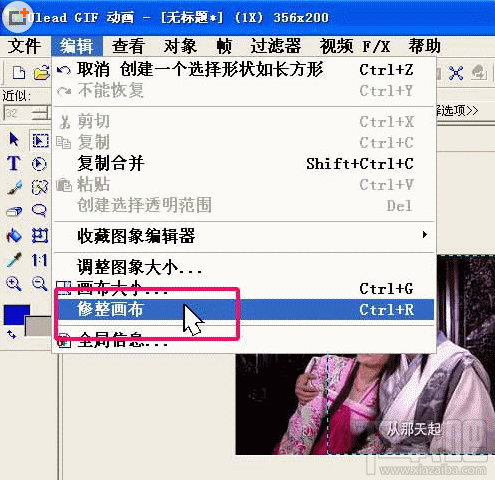Screen dimensions: 495x480
Task: Select the paint bucket fill tool
Action: pyautogui.click(x=14, y=236)
